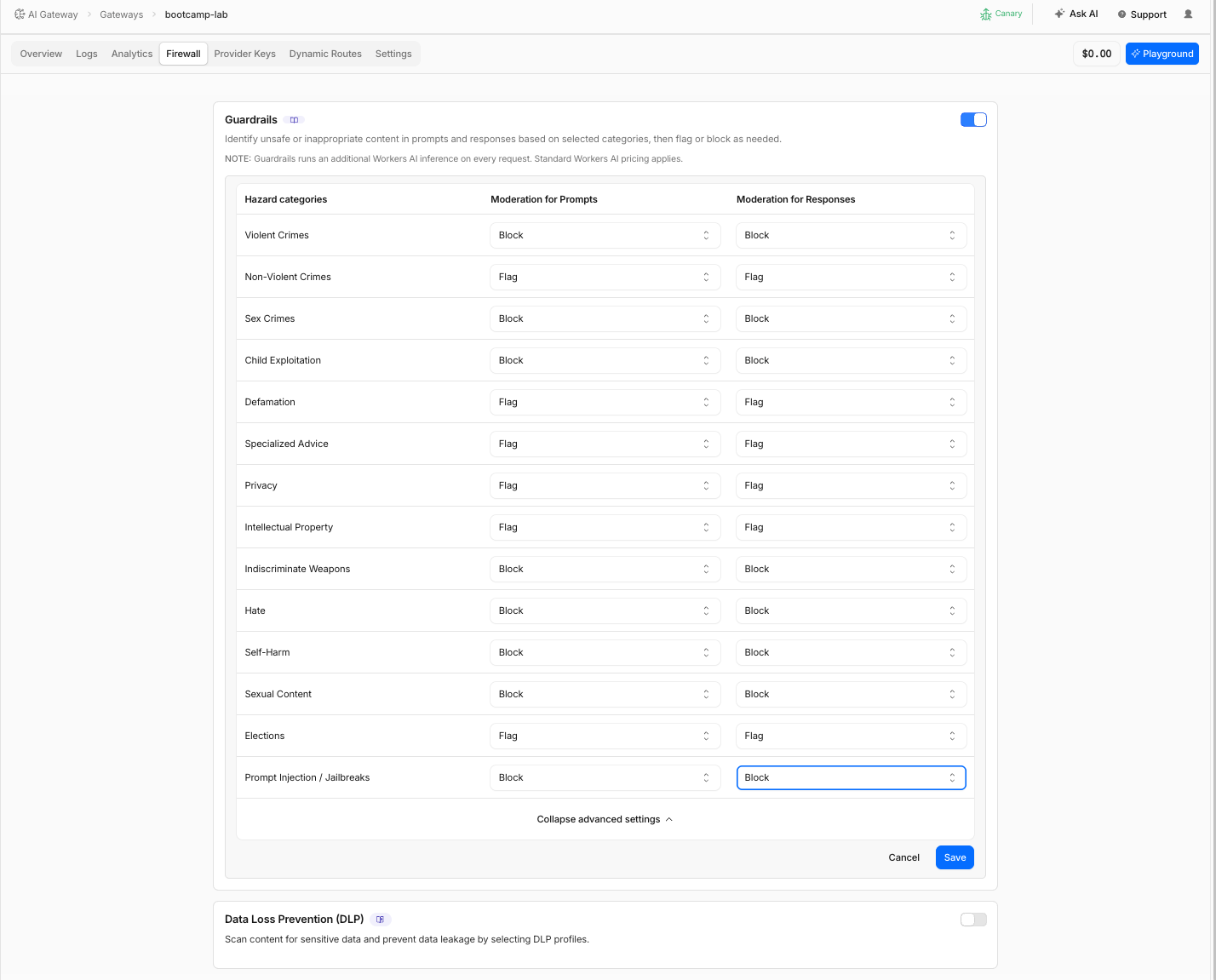Open Intellectual Property prompts moderation dropdown
The width and height of the screenshot is (1216, 980).
[x=605, y=527]
